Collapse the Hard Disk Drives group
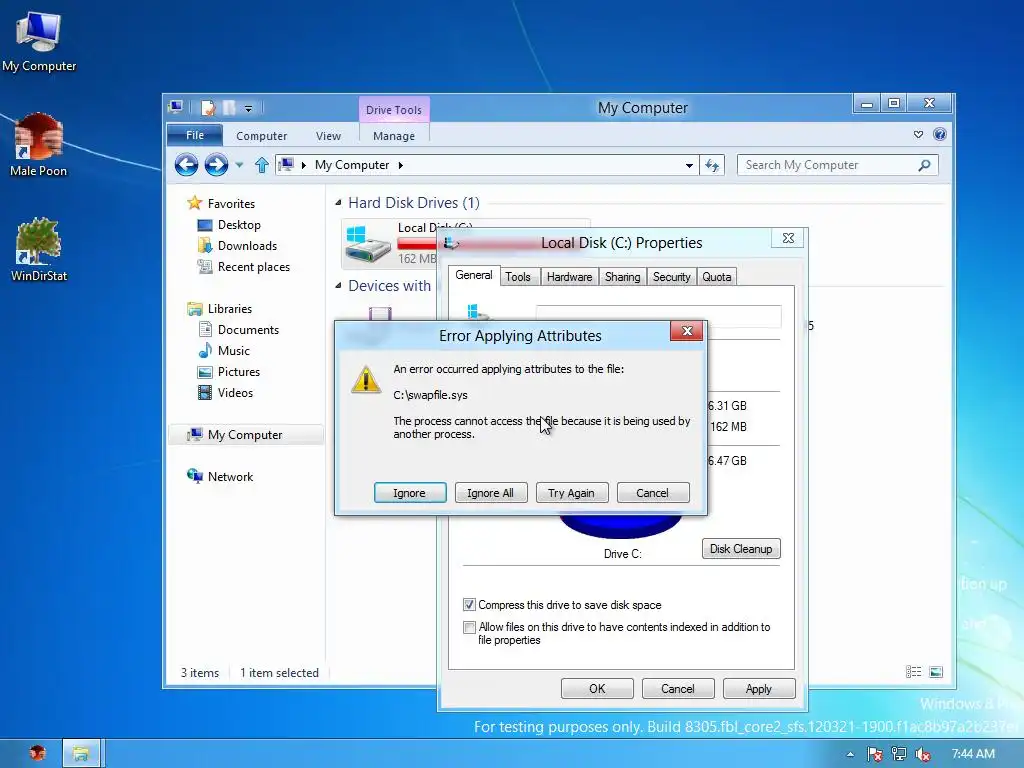 tap(338, 203)
